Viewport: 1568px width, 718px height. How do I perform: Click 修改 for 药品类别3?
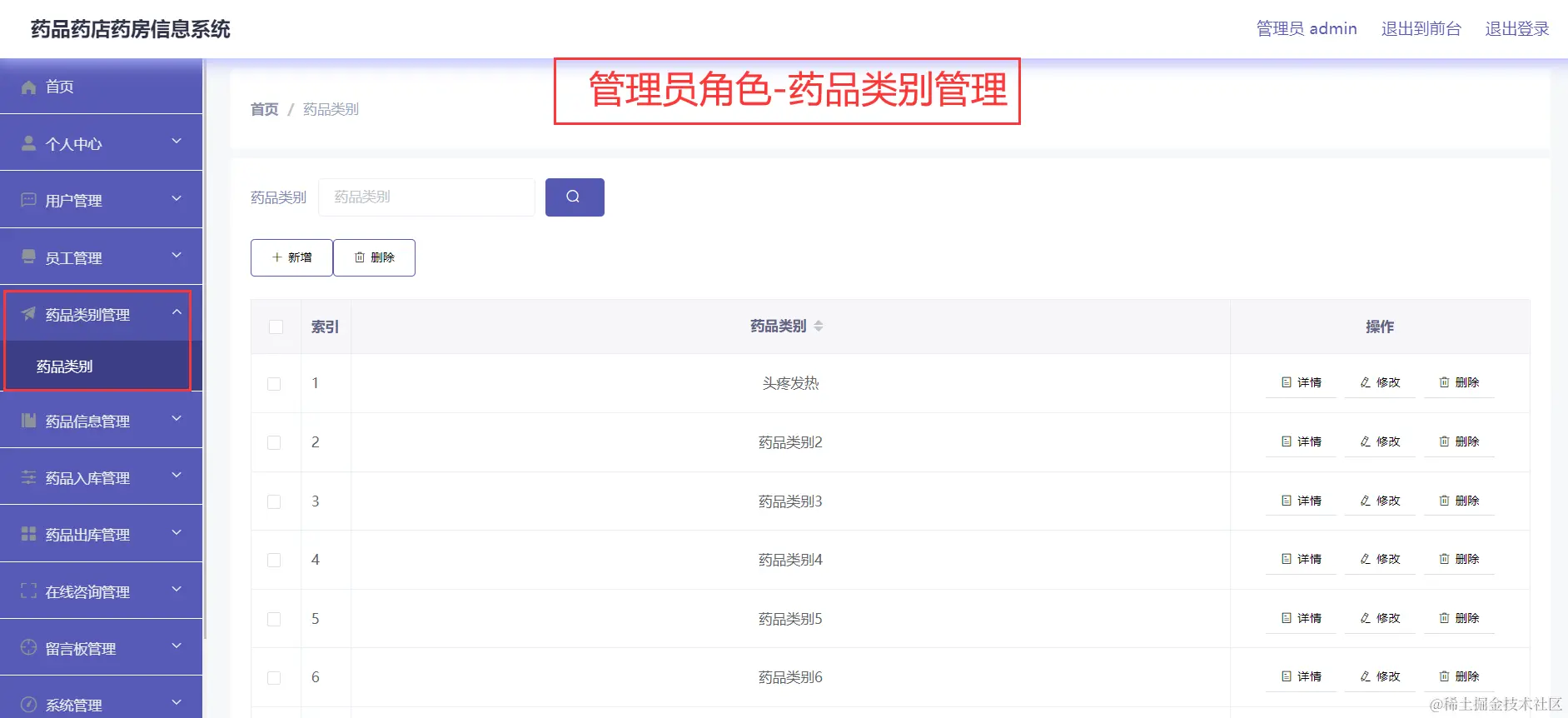click(1380, 501)
